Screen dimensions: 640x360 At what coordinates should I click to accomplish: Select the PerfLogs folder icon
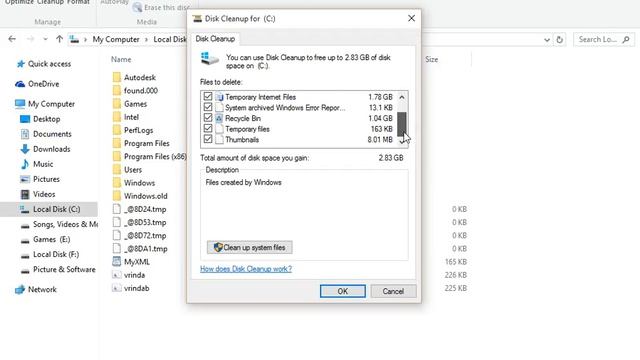[x=117, y=130]
